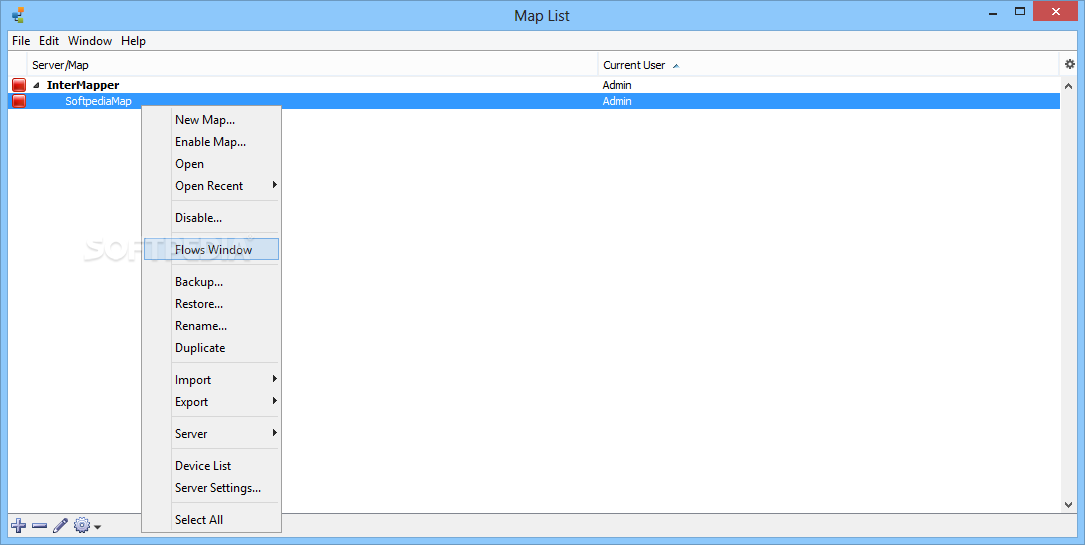Click Admin user cell in SoftpediaMap row
1085x545 pixels.
pyautogui.click(x=617, y=101)
